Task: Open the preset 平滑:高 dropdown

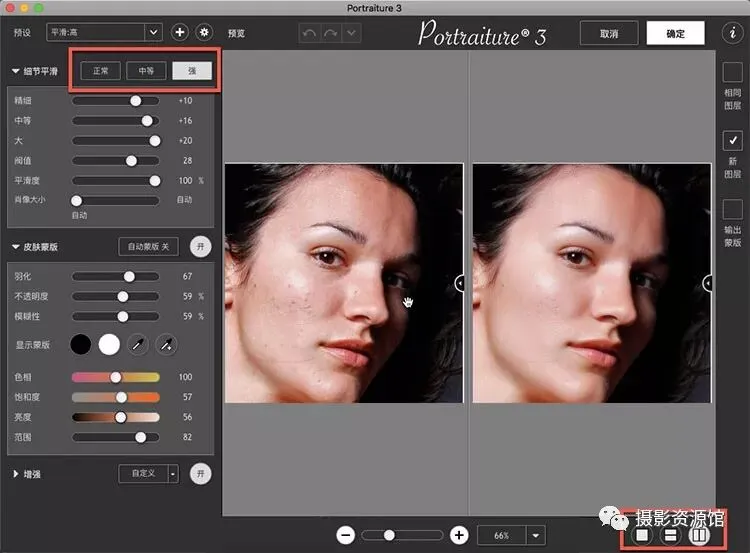Action: pos(104,33)
